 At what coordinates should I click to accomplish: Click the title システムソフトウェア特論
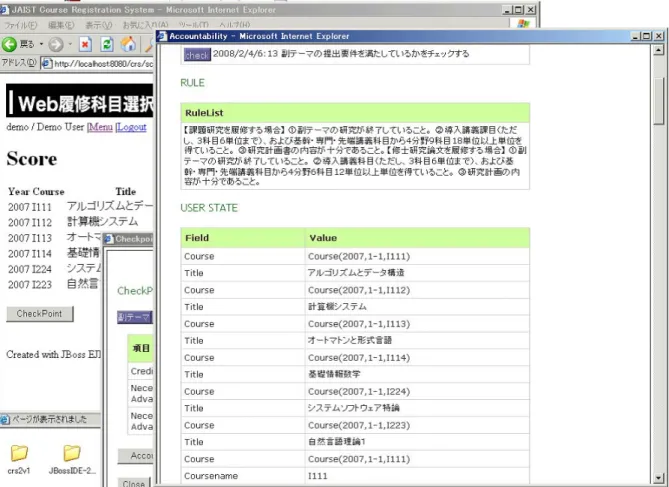tap(354, 408)
